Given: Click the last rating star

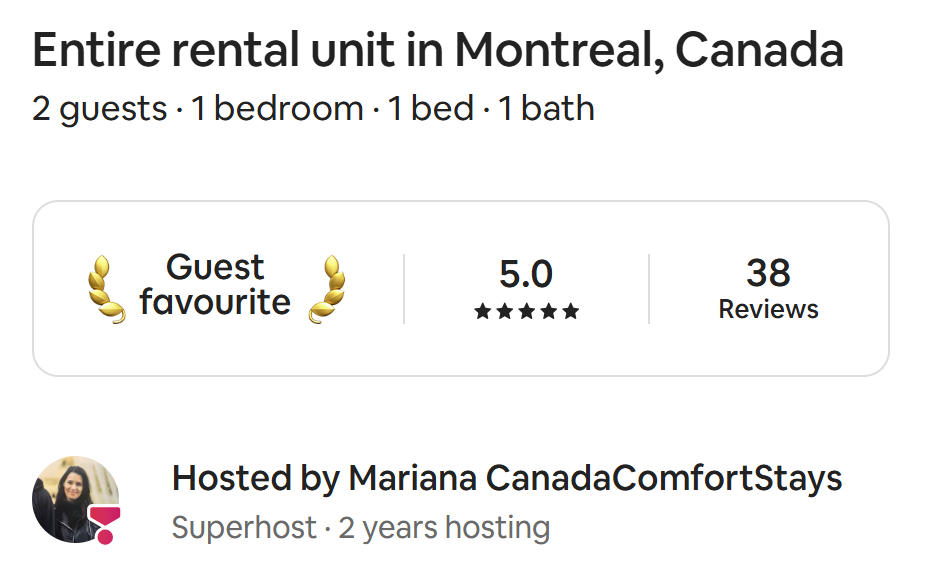Looking at the screenshot, I should 570,311.
